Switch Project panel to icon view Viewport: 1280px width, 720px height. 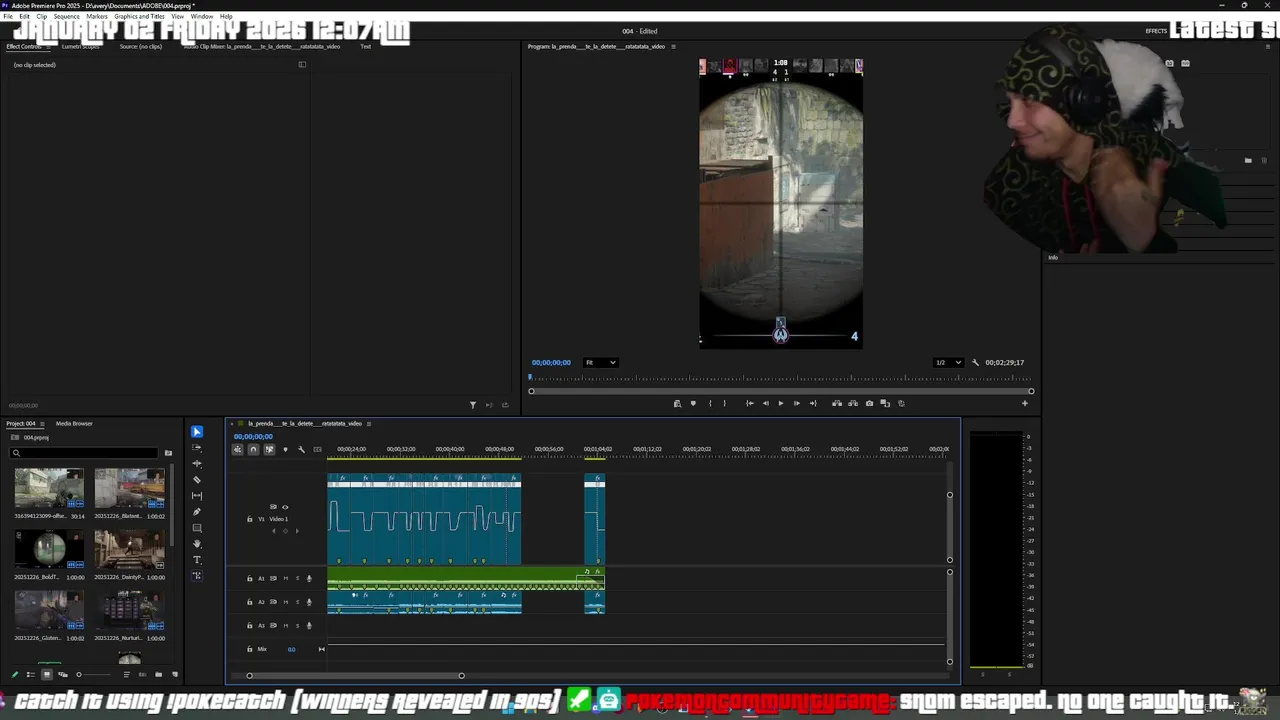(46, 674)
